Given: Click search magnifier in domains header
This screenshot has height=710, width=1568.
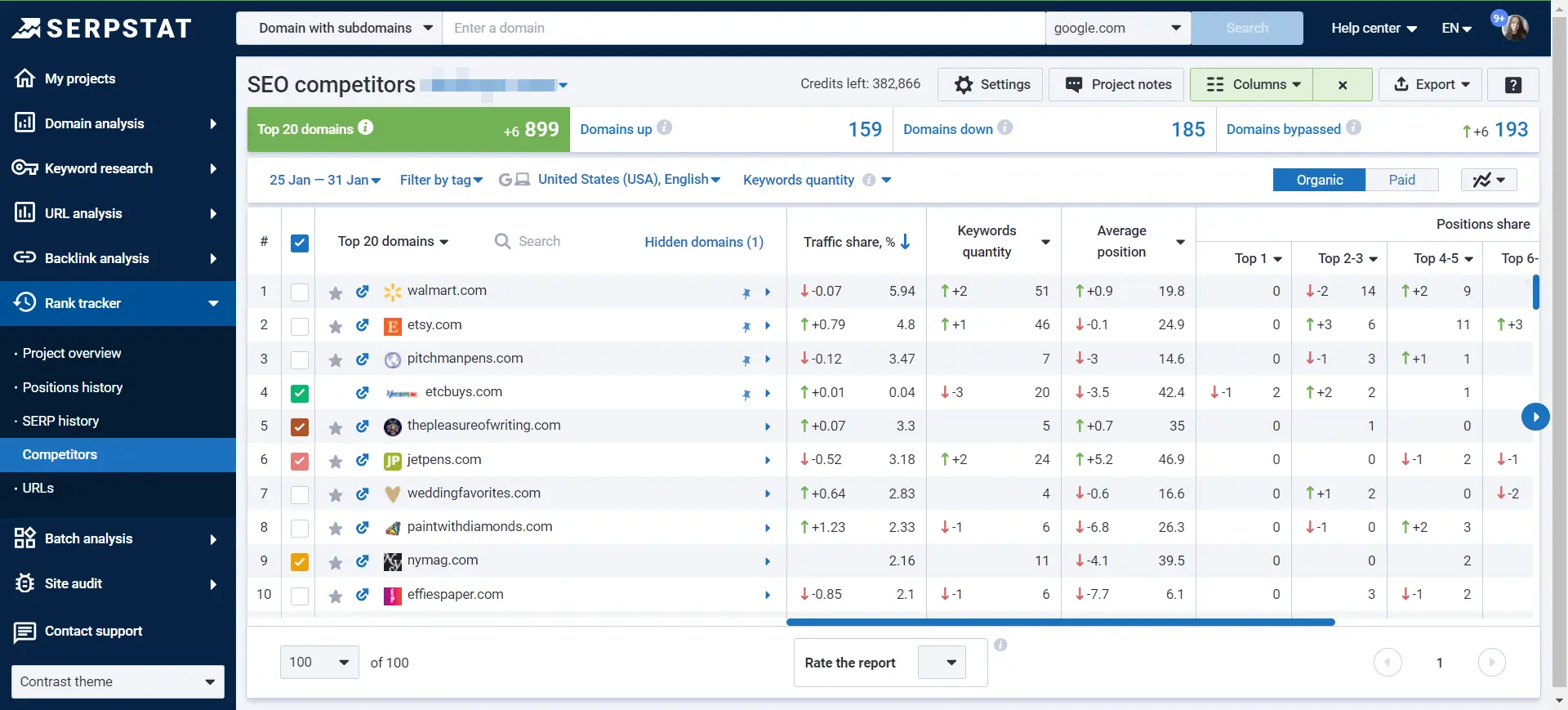Looking at the screenshot, I should (502, 241).
